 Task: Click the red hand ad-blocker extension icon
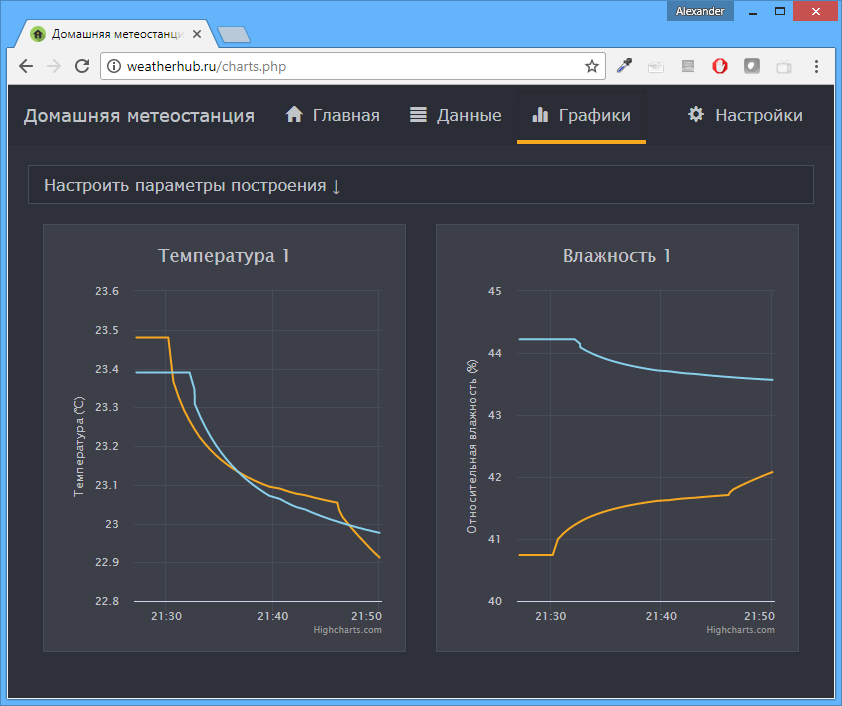point(720,66)
